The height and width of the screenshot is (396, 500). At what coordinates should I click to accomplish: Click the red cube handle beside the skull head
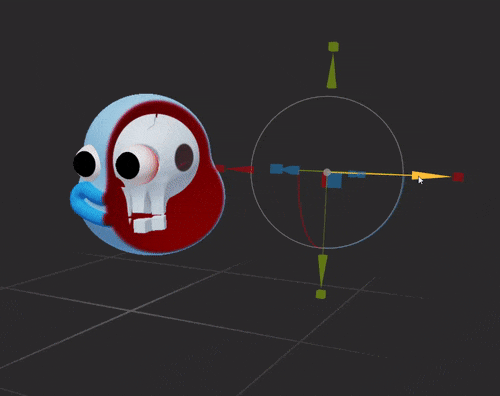click(220, 168)
